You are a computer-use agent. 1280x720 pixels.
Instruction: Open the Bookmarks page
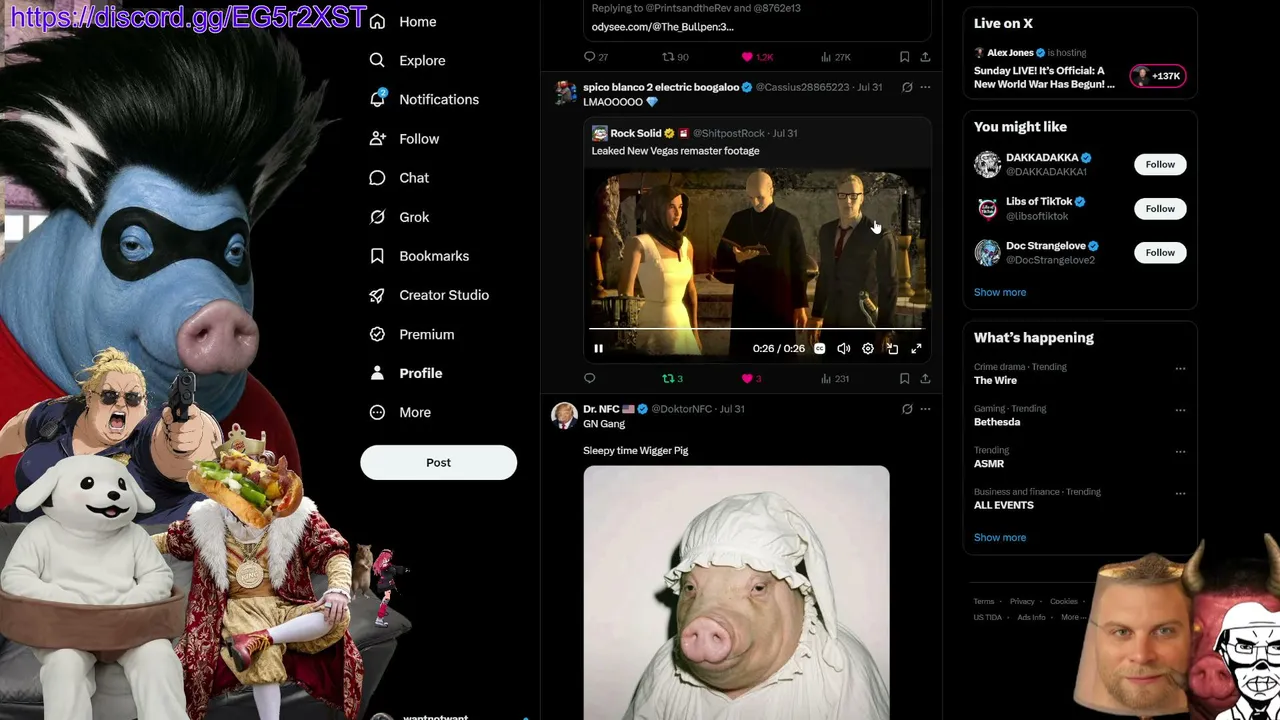434,256
